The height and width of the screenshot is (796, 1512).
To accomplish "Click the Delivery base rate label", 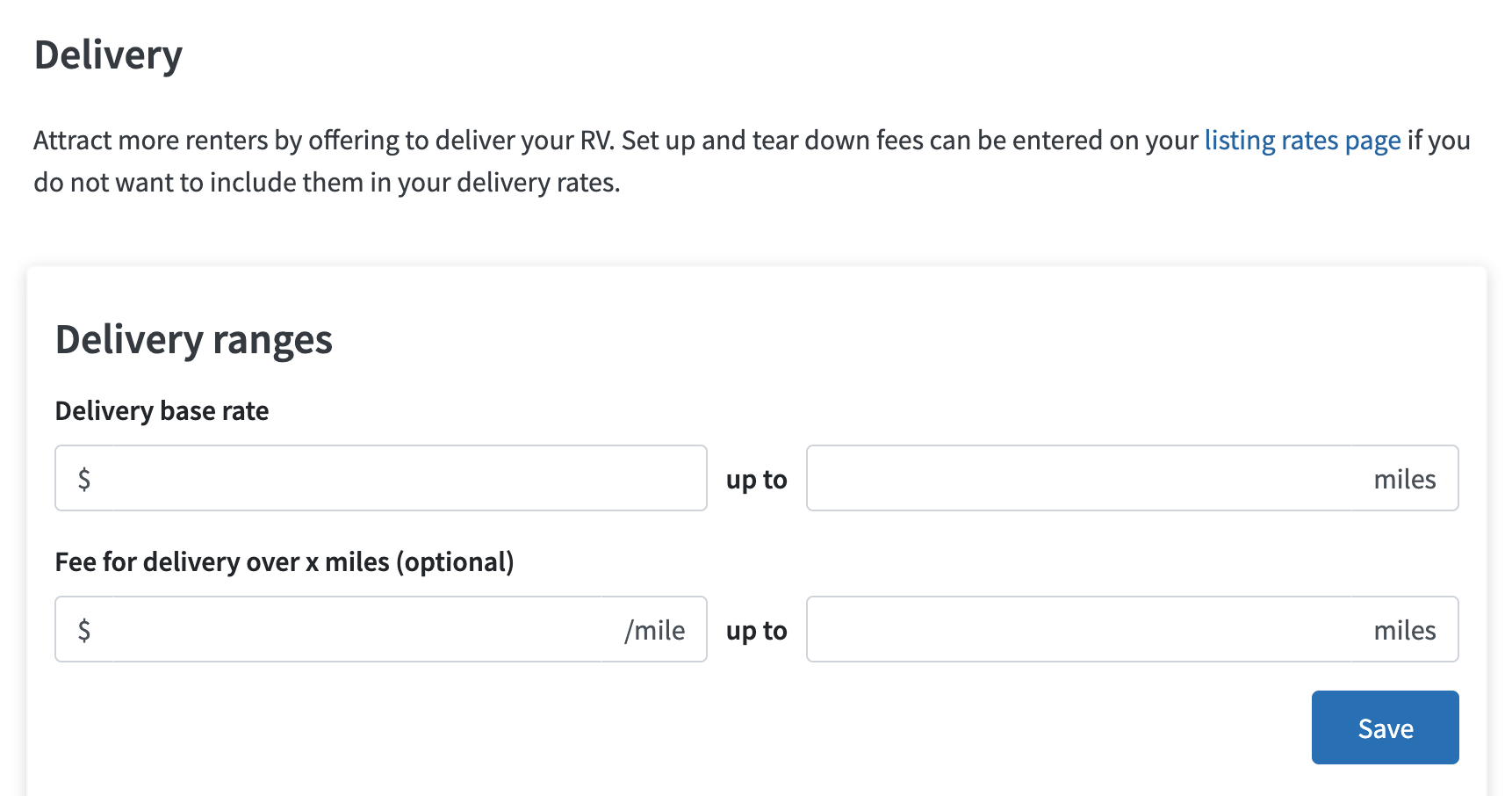I will point(162,410).
